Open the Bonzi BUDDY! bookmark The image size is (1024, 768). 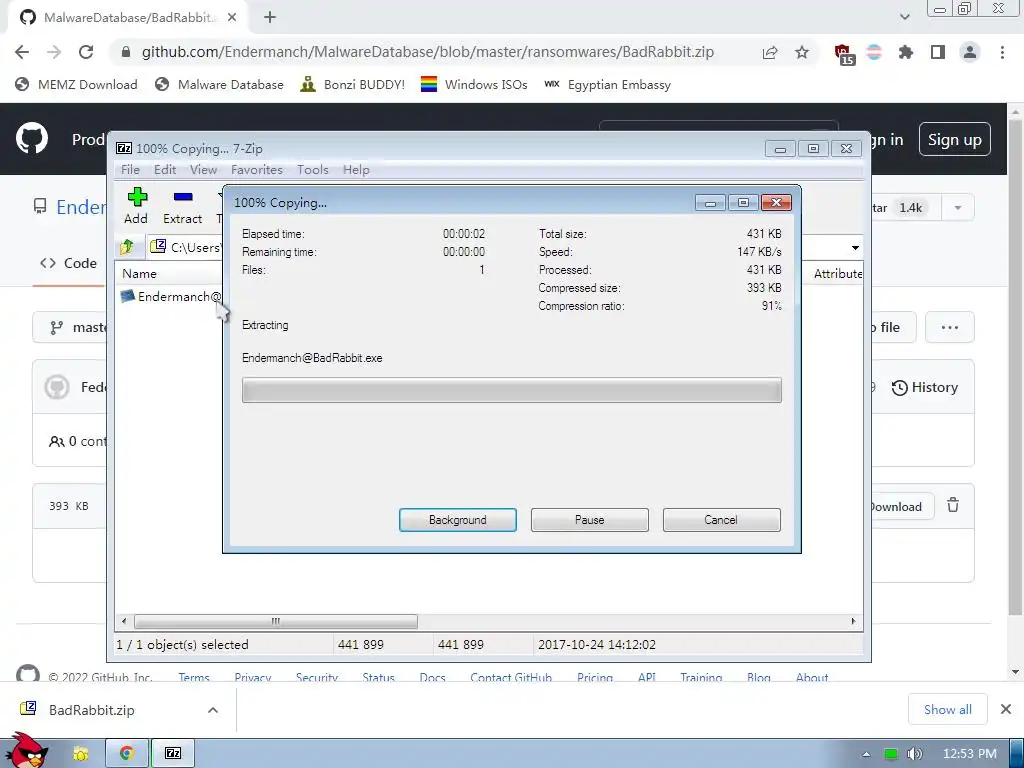point(353,85)
